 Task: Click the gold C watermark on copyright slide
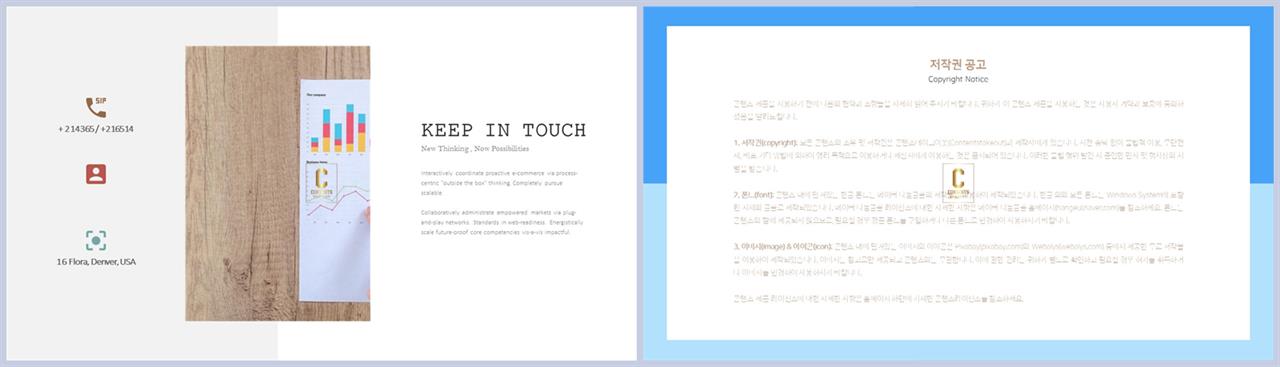(958, 183)
